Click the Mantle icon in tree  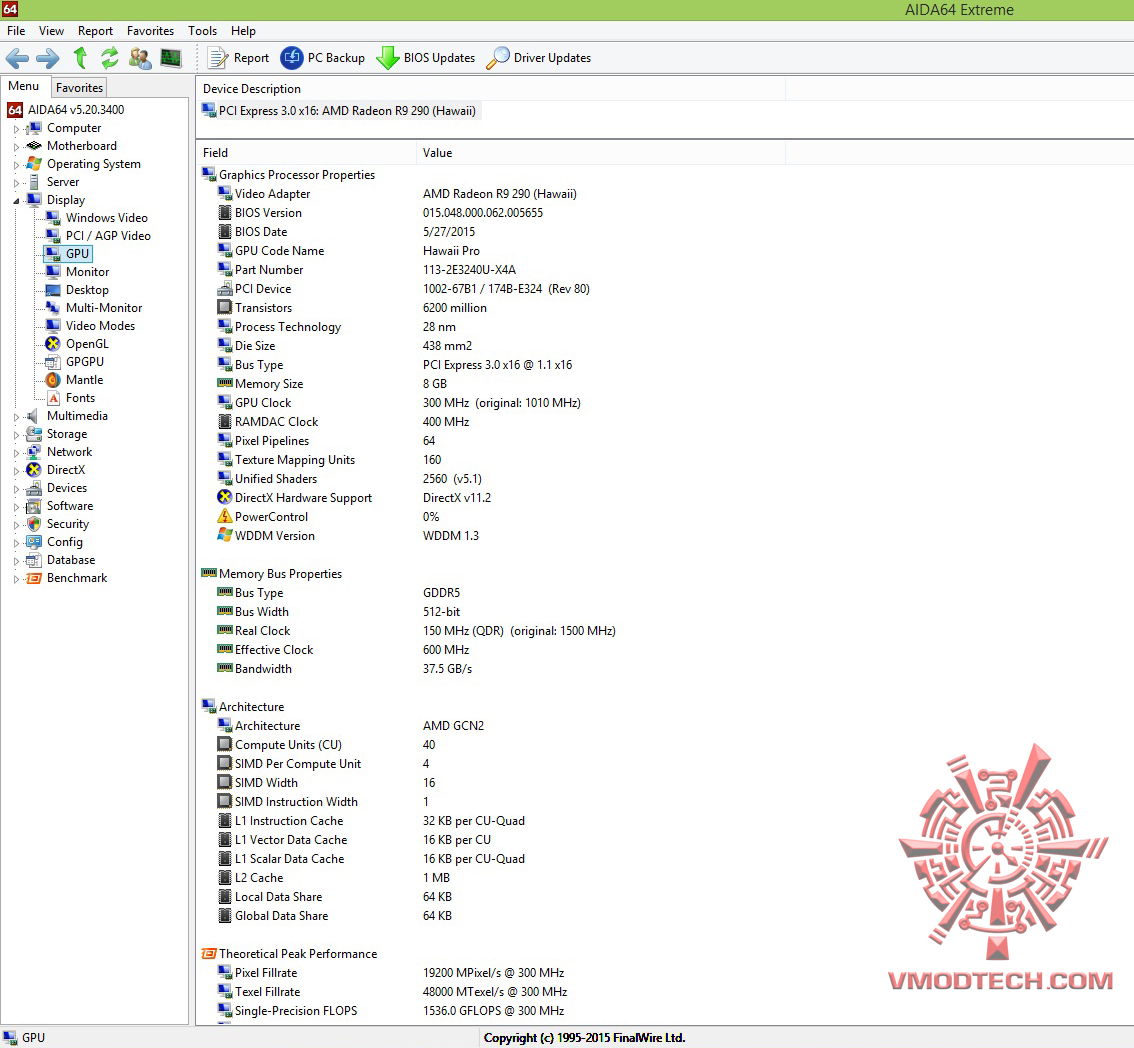click(x=53, y=380)
